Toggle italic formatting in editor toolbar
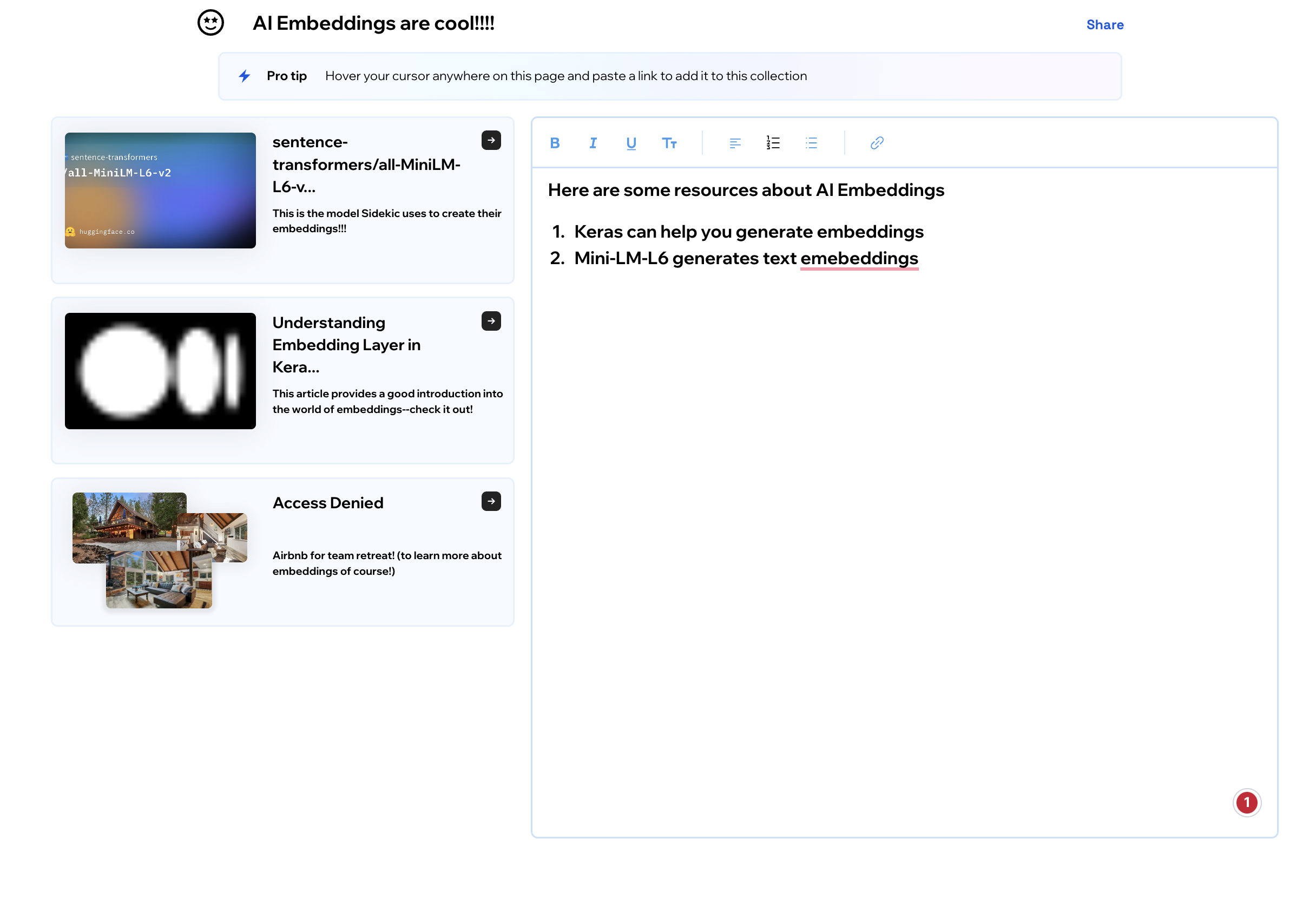 coord(593,143)
